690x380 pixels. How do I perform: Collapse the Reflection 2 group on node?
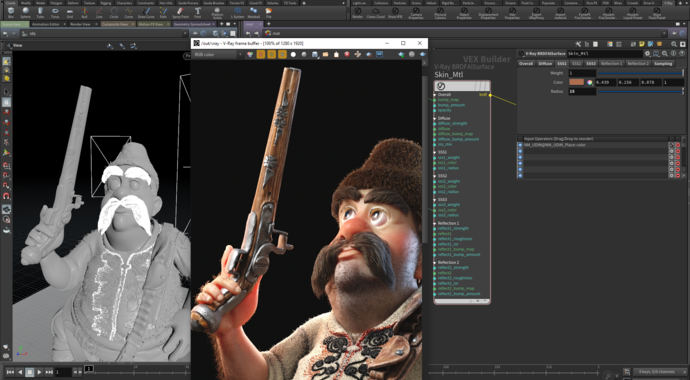click(435, 263)
